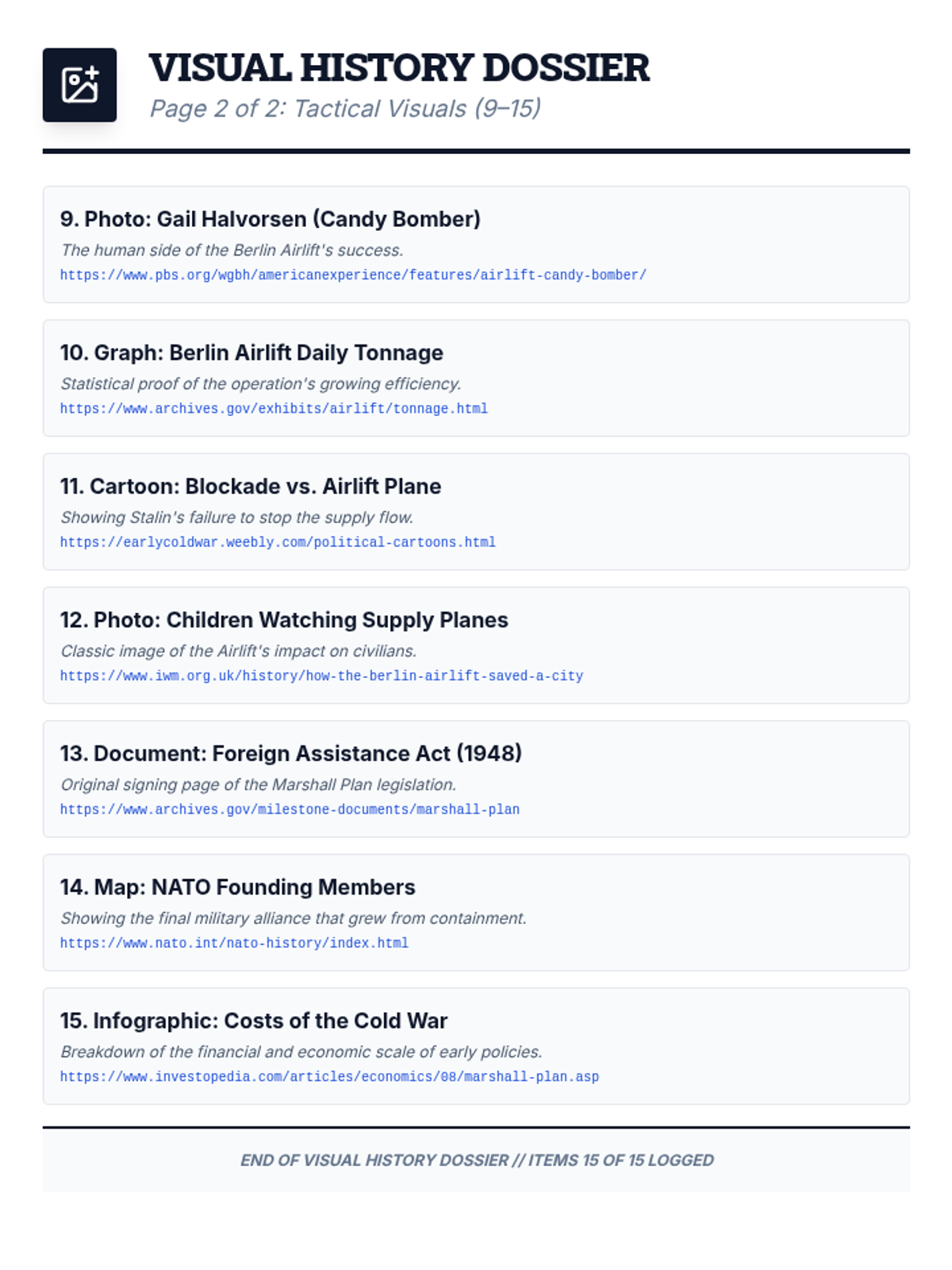
Task: Open the archives.gov marshall-plan milestone link
Action: point(290,810)
